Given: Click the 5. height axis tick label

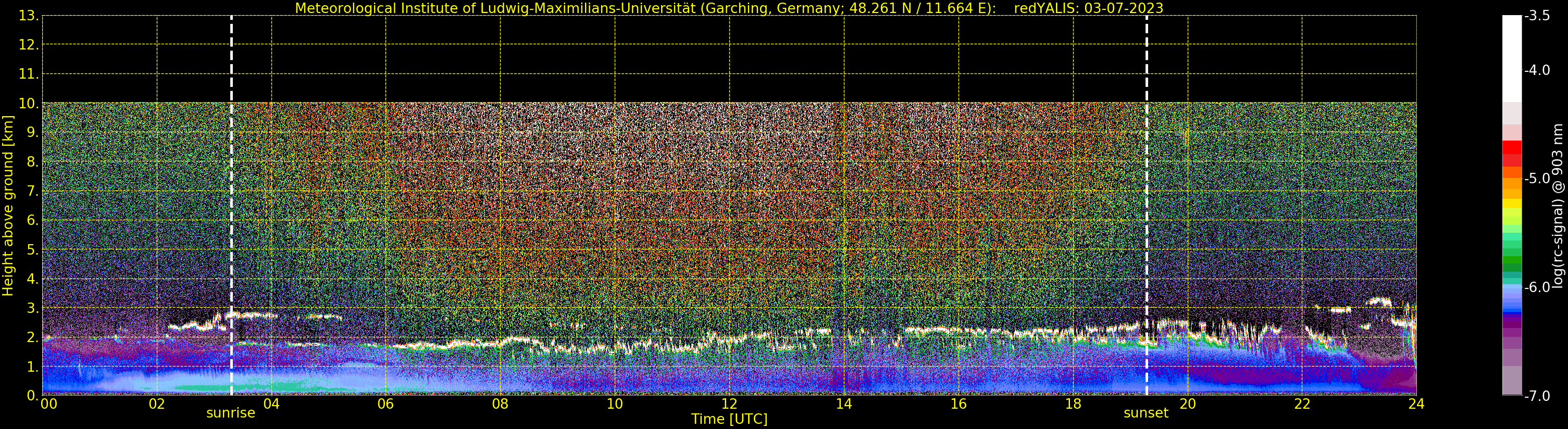Looking at the screenshot, I should (32, 249).
